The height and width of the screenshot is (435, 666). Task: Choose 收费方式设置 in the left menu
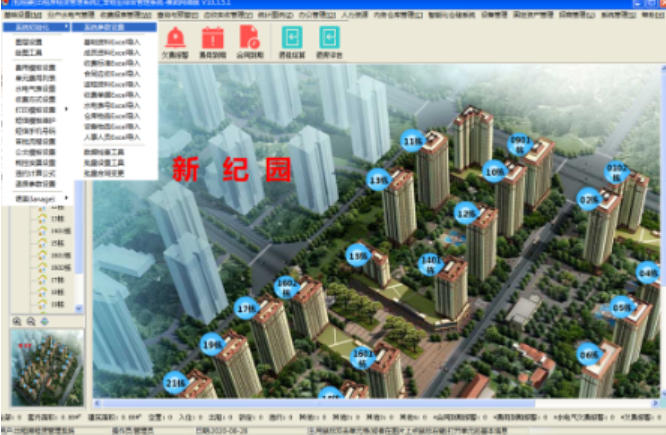point(35,99)
